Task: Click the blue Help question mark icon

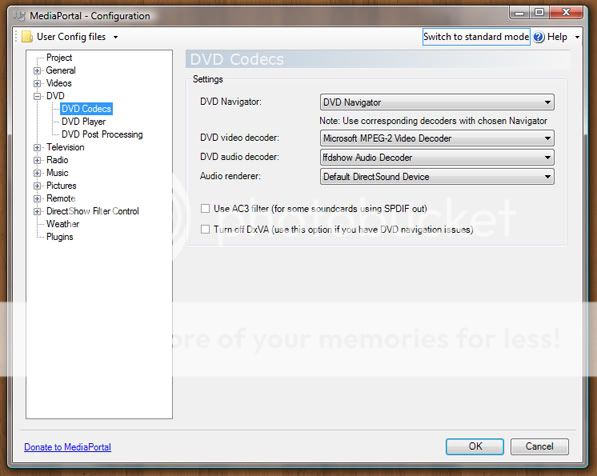Action: tap(539, 37)
